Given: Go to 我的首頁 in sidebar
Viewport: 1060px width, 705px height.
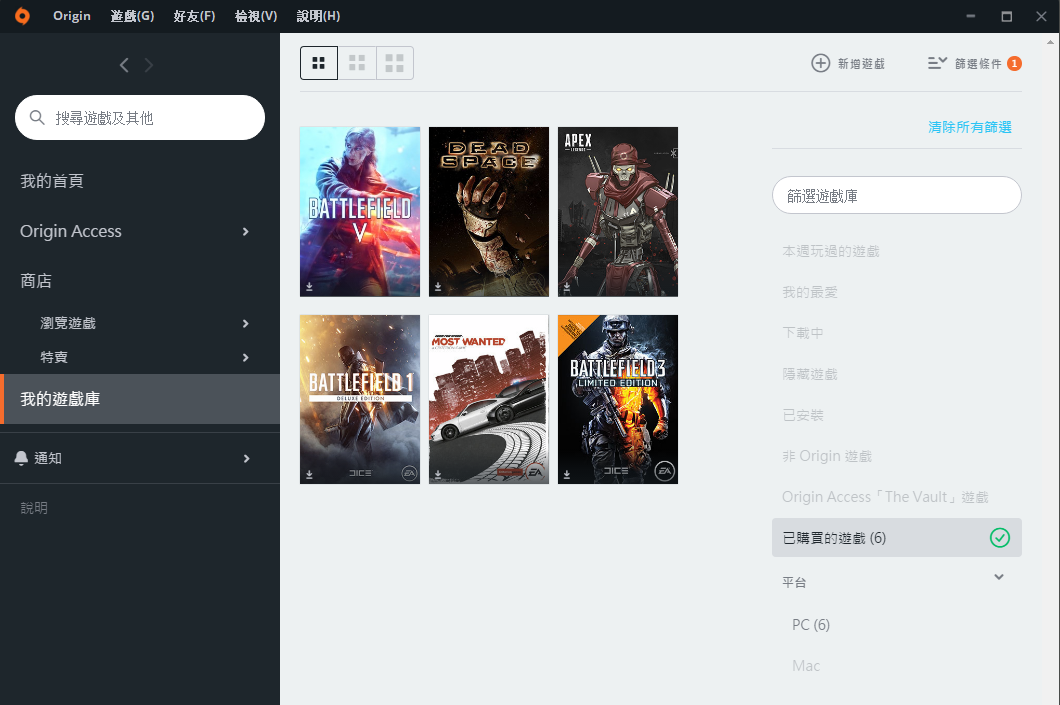Looking at the screenshot, I should coord(52,180).
